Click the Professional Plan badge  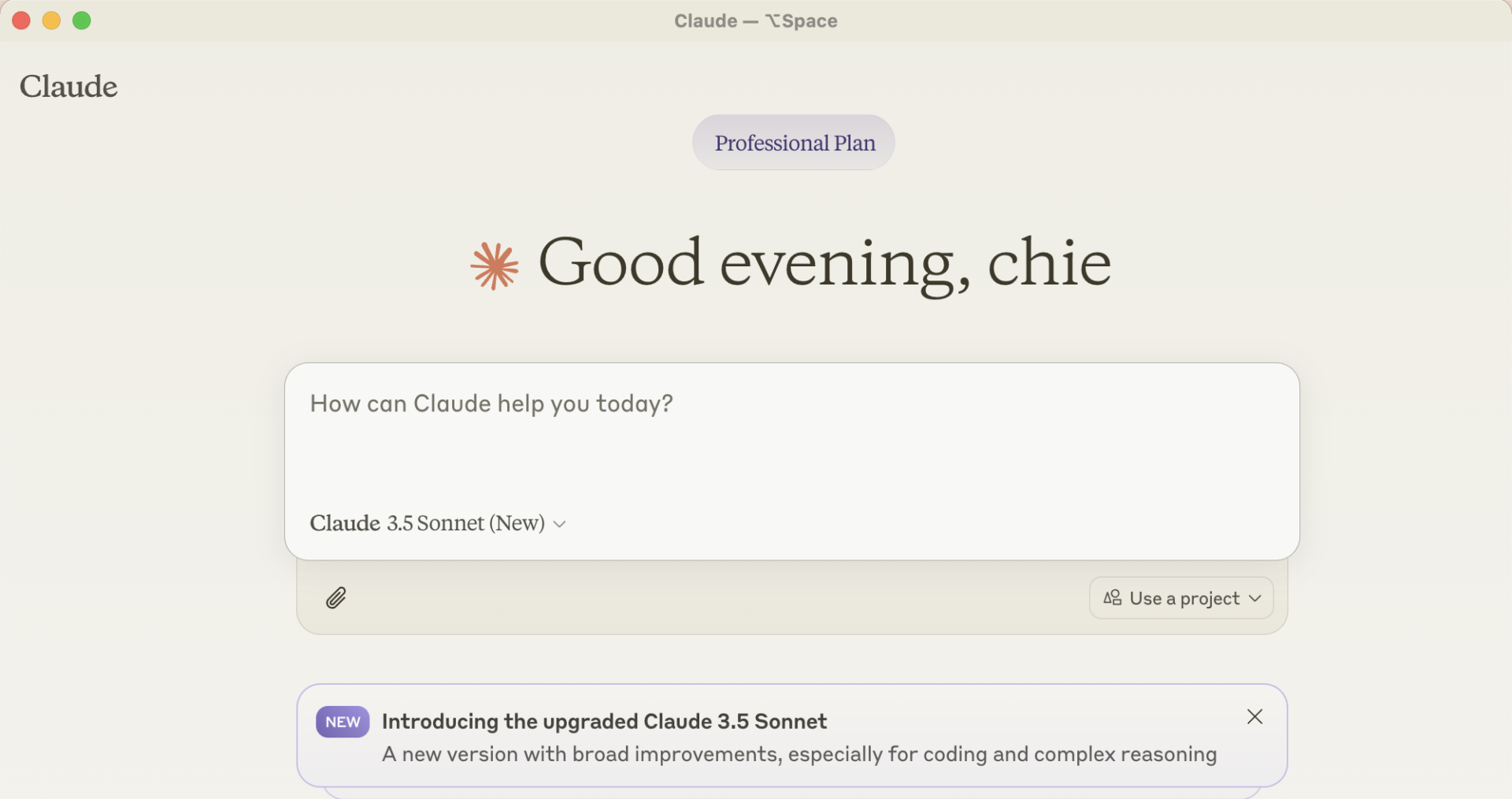coord(794,143)
